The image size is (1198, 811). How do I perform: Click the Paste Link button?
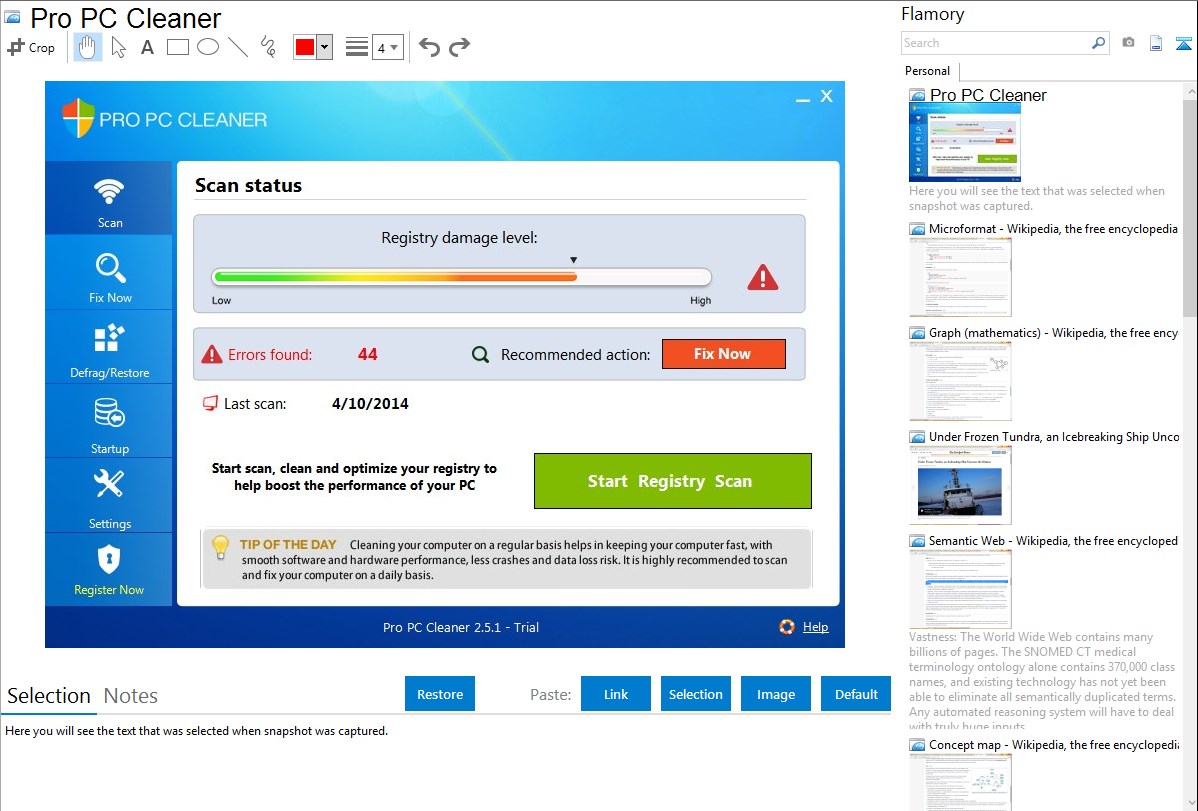tap(616, 694)
